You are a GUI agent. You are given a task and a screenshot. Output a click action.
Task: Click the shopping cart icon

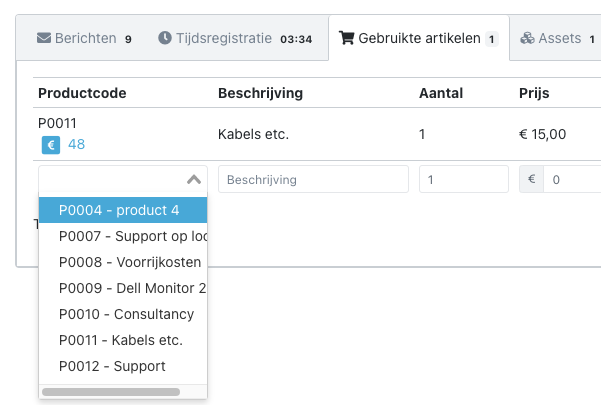click(346, 38)
